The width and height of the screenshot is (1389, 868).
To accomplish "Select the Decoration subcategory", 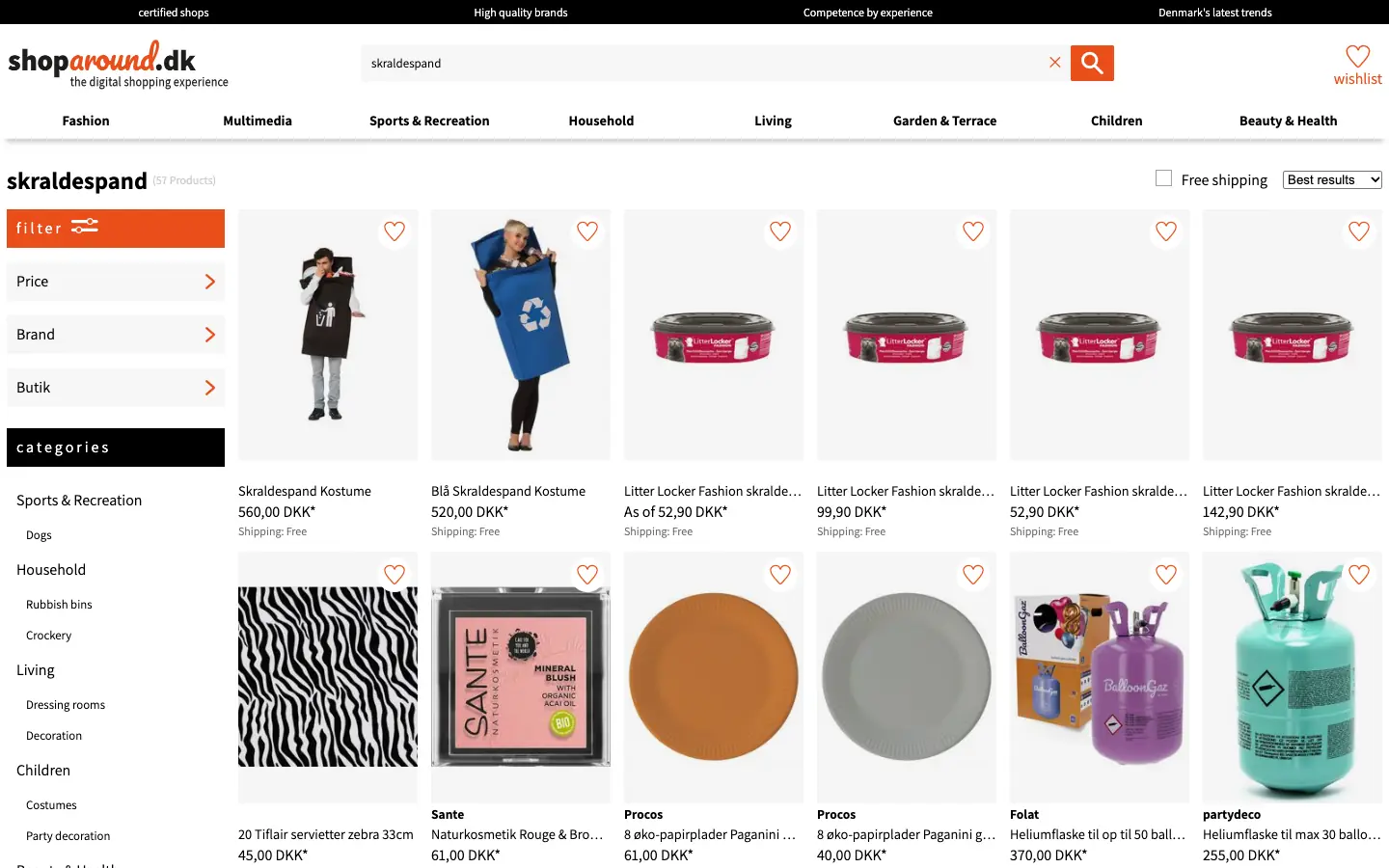I will 54,736.
